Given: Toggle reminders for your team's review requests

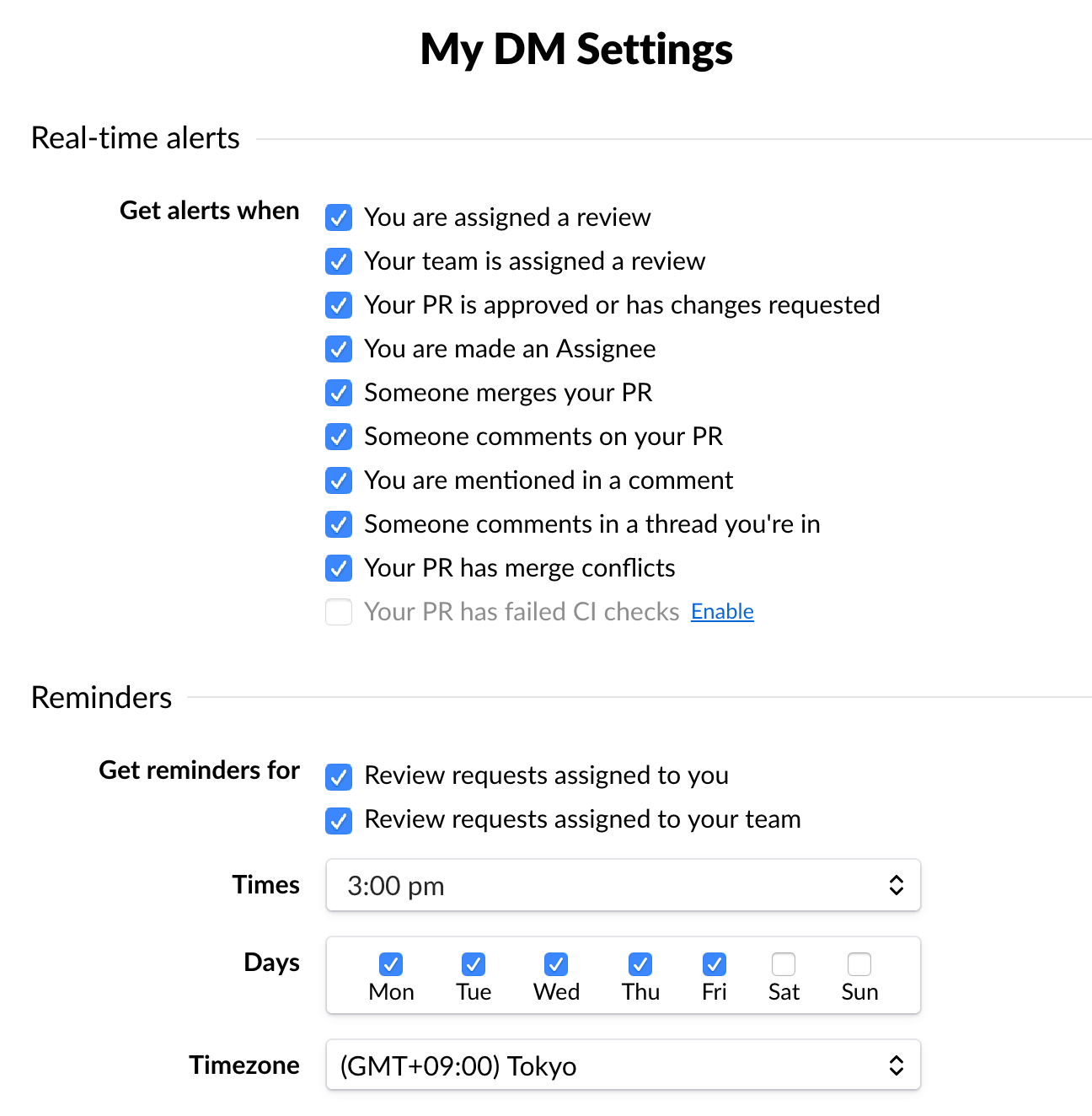Looking at the screenshot, I should (339, 820).
